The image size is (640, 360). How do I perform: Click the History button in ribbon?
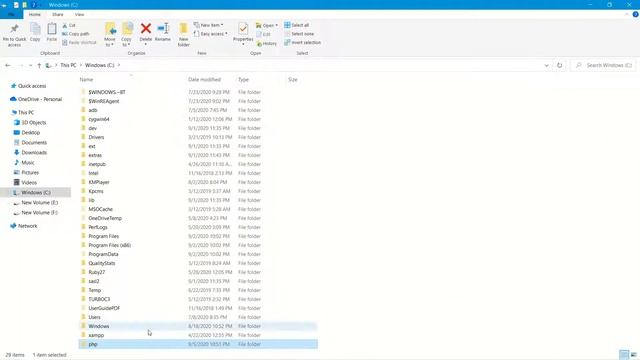(267, 43)
